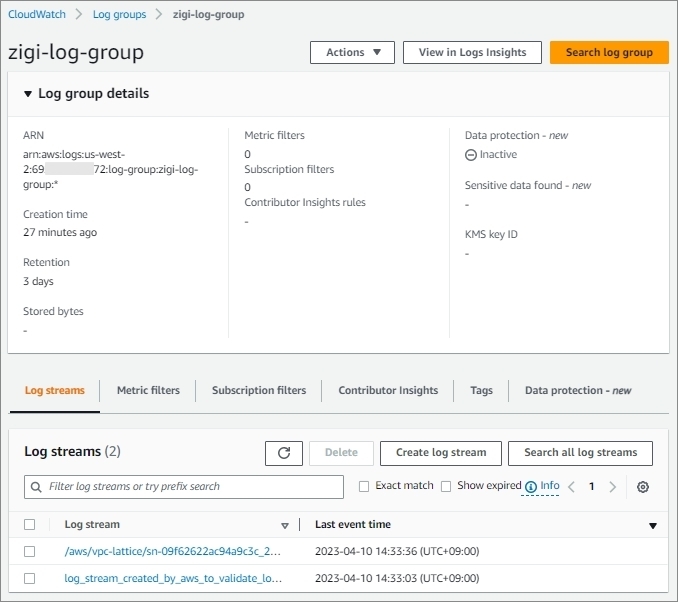Click the Subscription filters label in details
Viewport: 678px width, 602px height.
(x=289, y=170)
